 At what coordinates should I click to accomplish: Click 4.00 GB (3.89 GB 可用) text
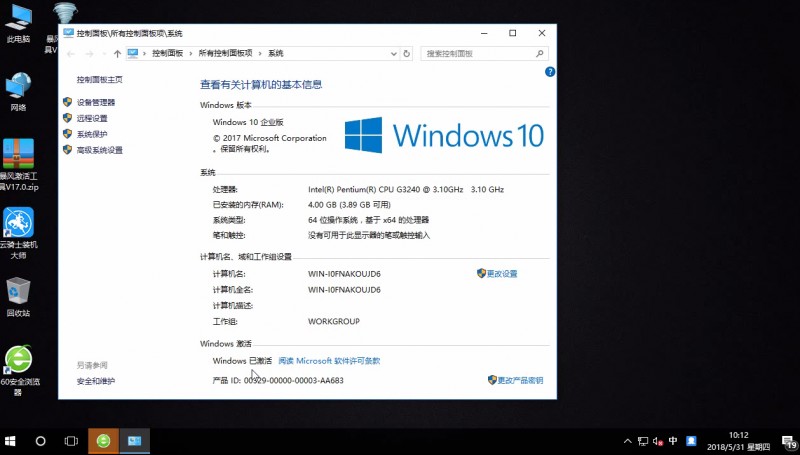click(x=349, y=205)
